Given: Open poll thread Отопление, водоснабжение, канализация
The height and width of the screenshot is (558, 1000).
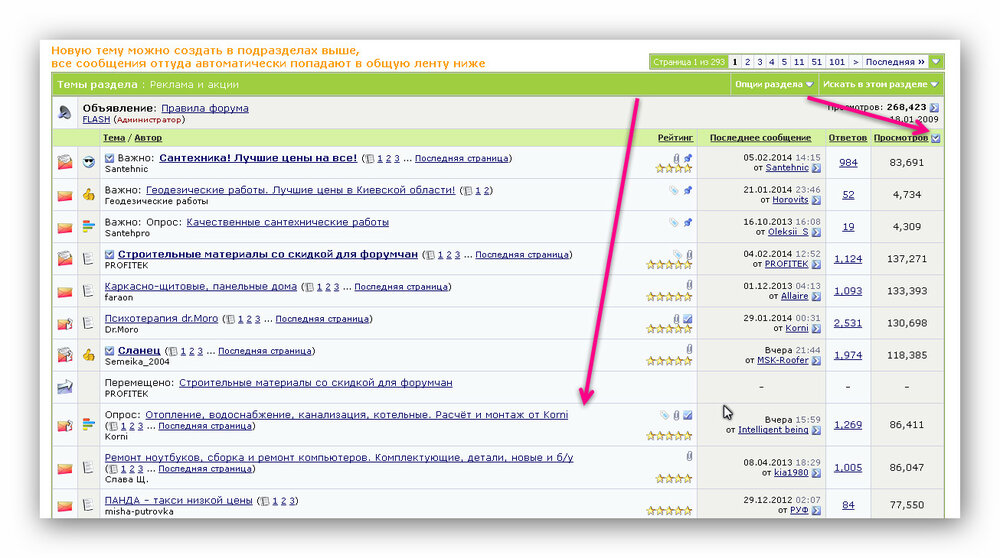Looking at the screenshot, I should point(357,415).
